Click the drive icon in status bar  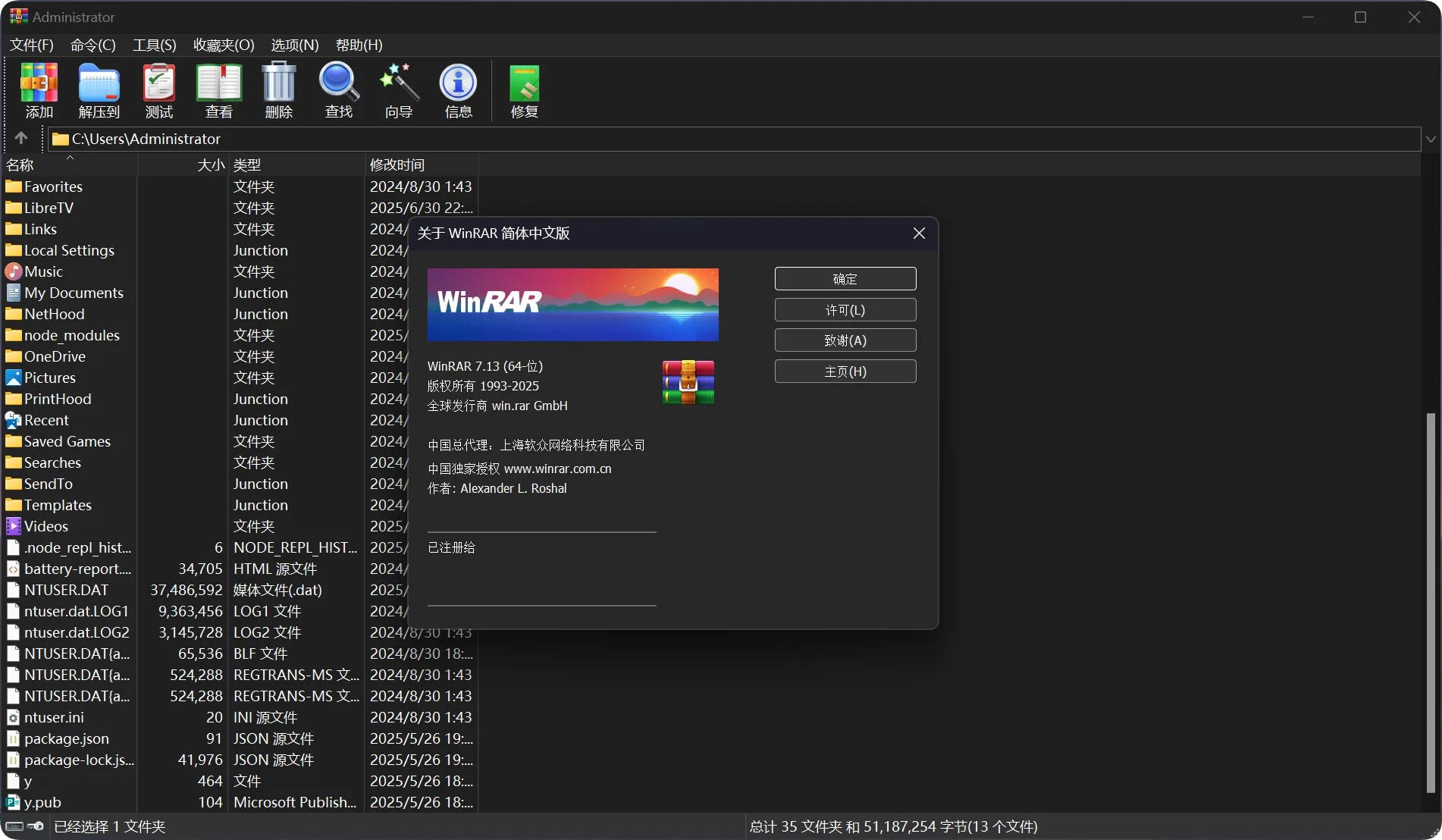[14, 826]
